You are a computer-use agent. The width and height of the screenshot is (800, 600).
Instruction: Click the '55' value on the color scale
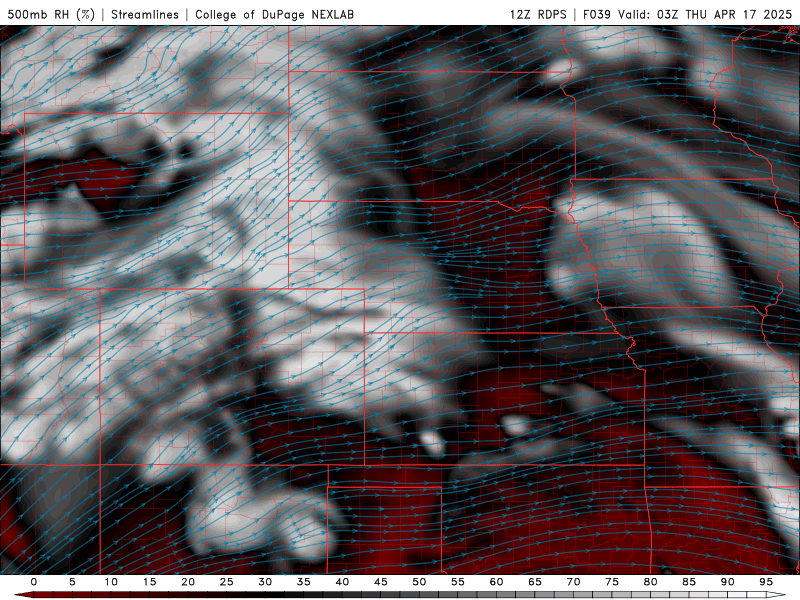click(458, 582)
